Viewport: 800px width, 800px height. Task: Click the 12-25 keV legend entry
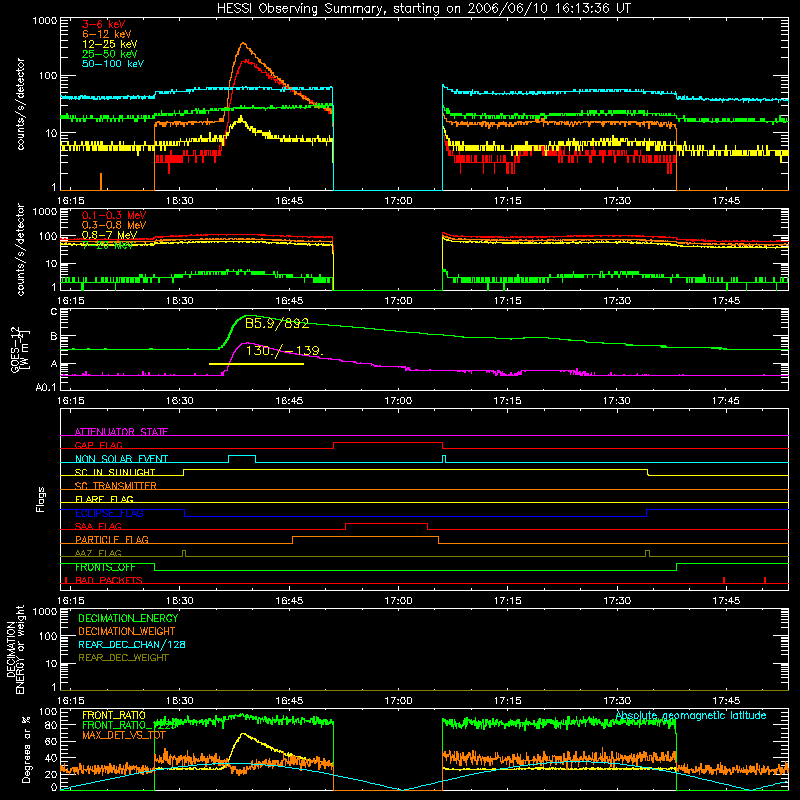tap(110, 44)
